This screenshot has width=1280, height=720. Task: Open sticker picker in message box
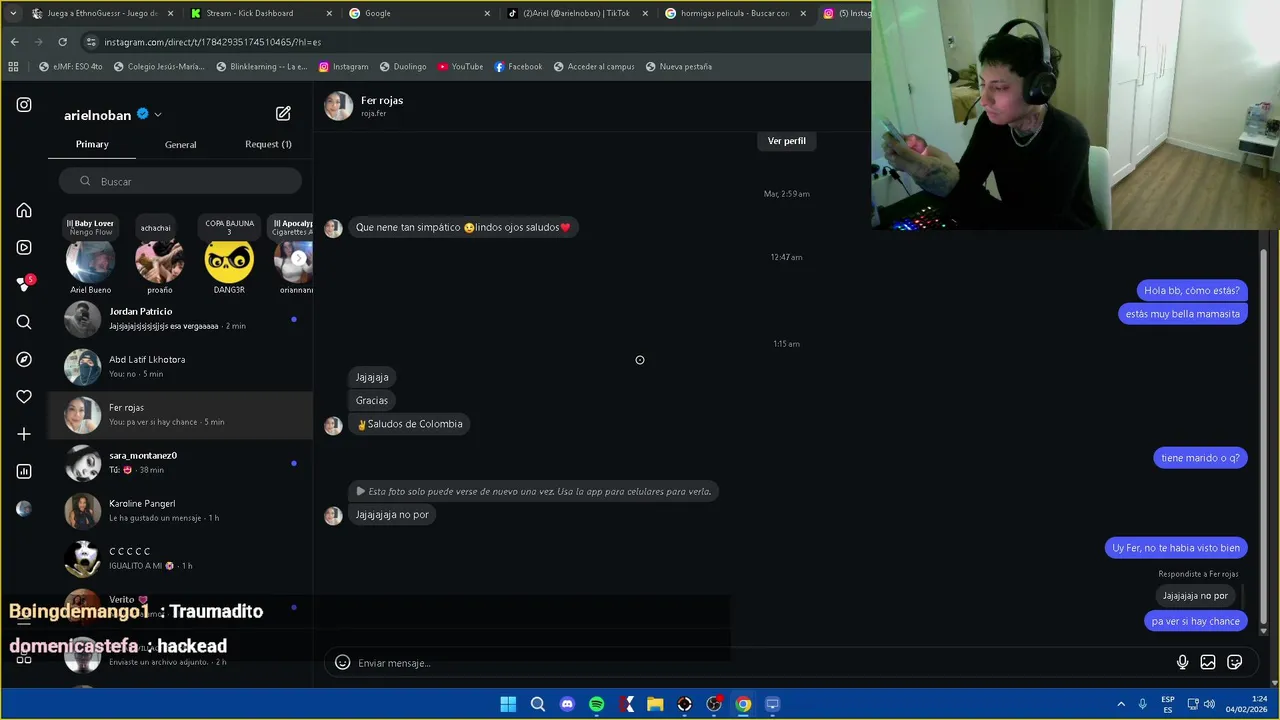(1235, 662)
